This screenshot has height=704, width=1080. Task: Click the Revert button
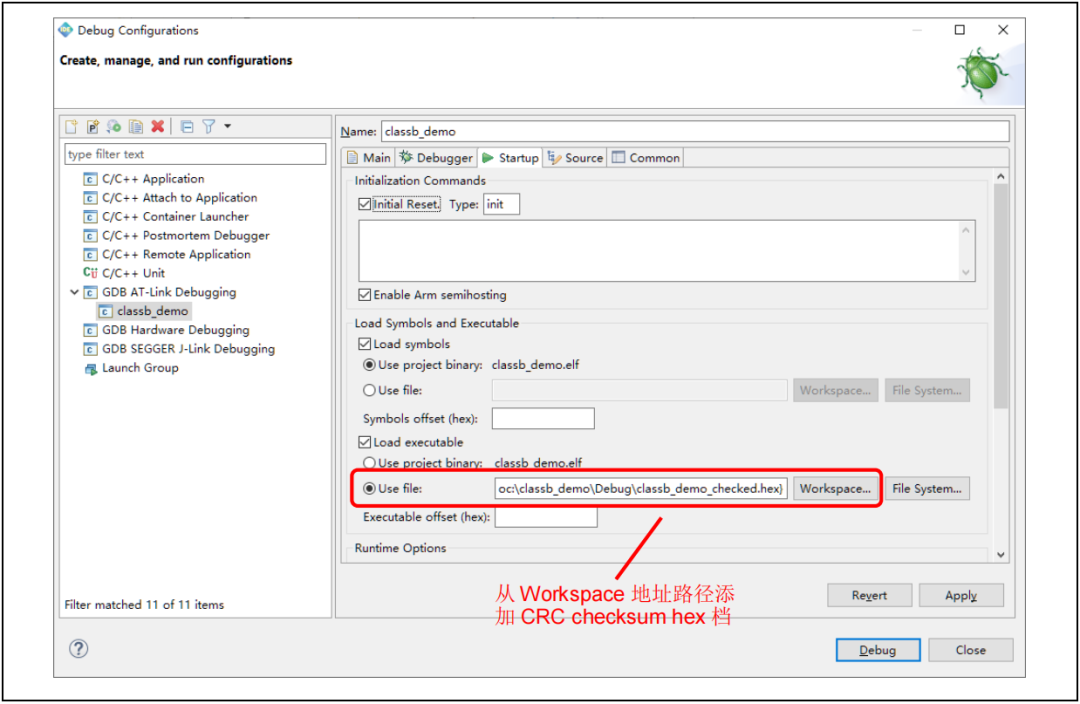pos(869,595)
